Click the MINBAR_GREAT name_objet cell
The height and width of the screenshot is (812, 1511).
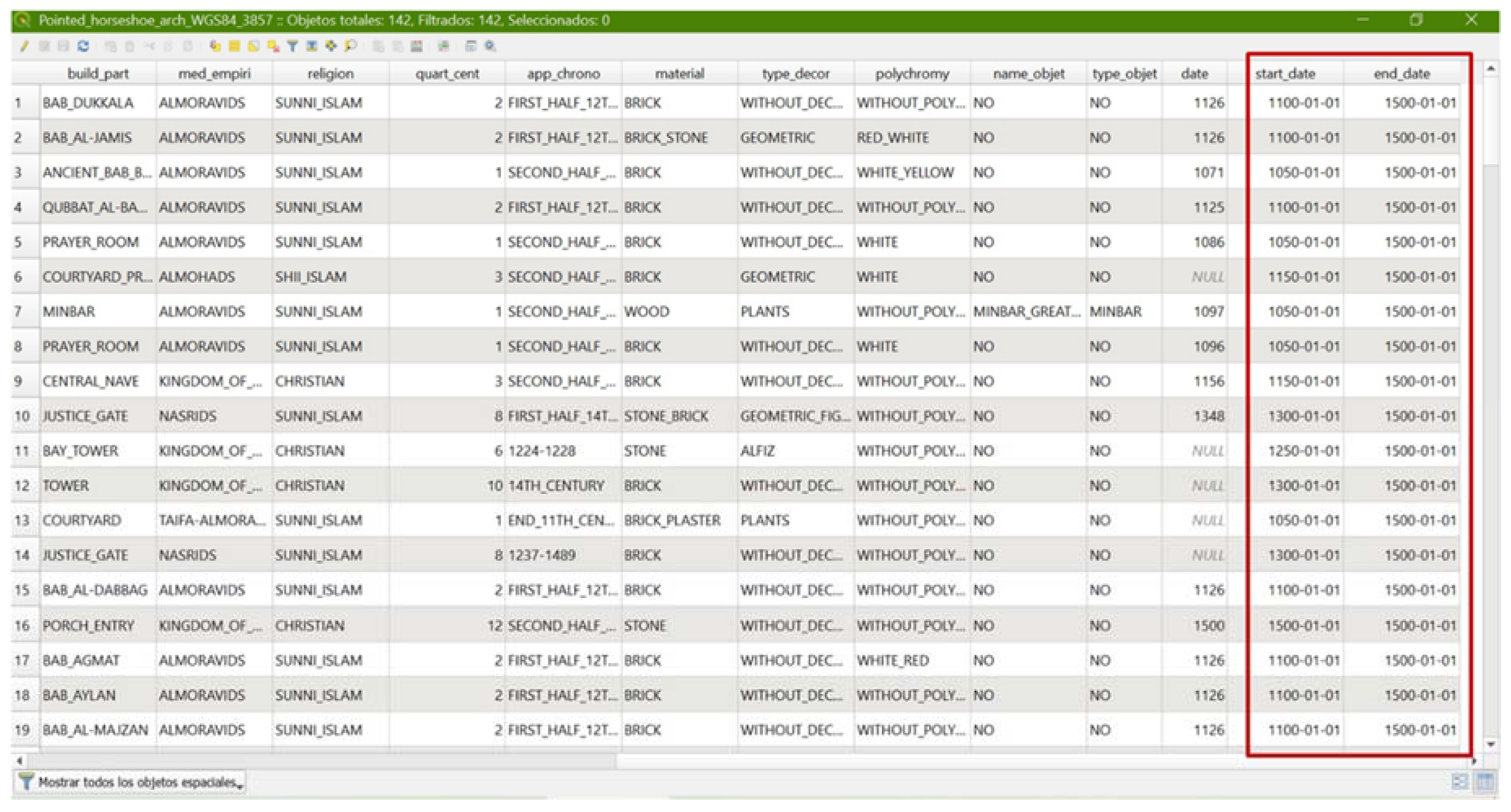click(1026, 311)
